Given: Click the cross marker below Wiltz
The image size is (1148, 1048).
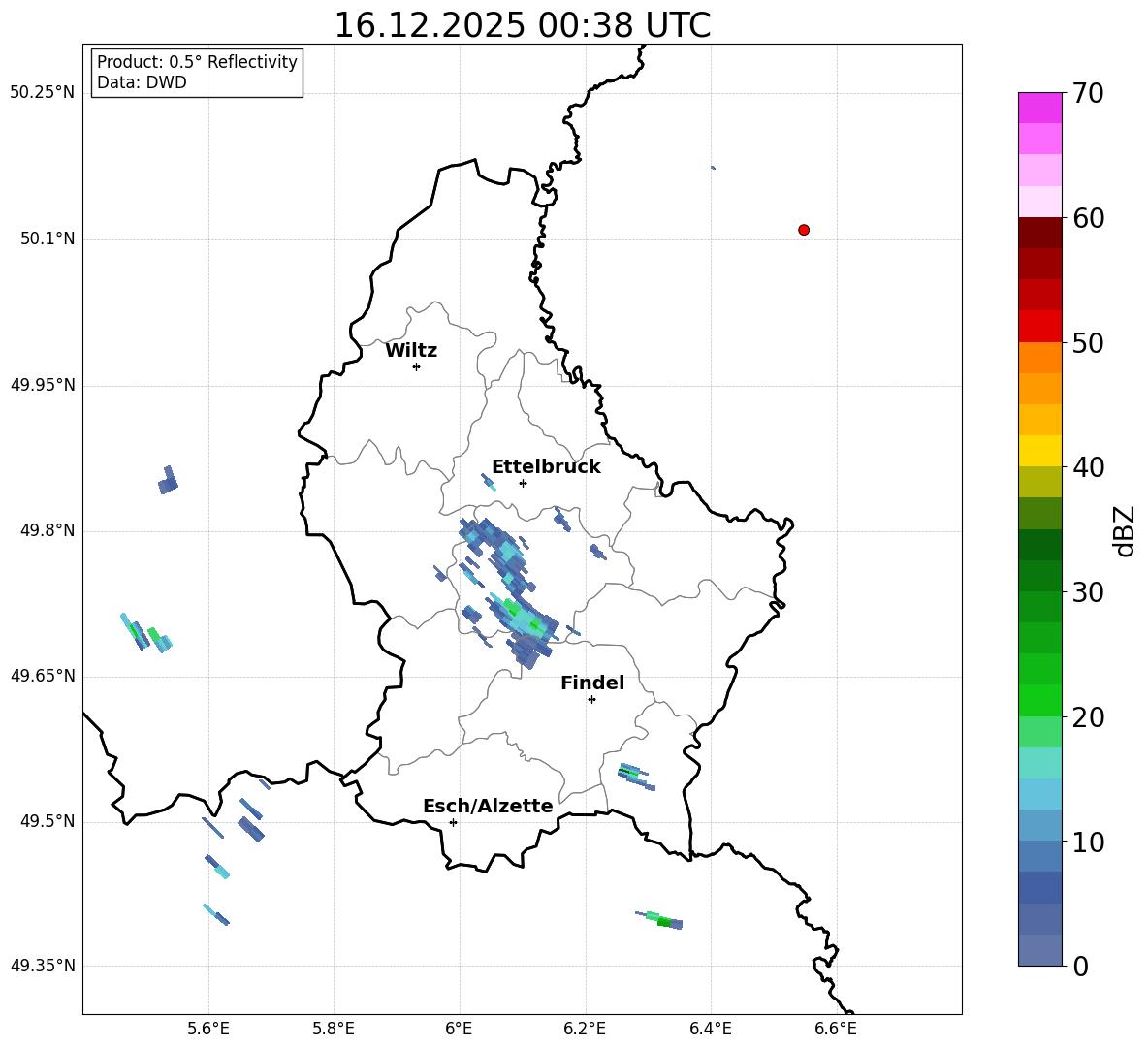Looking at the screenshot, I should [x=416, y=366].
